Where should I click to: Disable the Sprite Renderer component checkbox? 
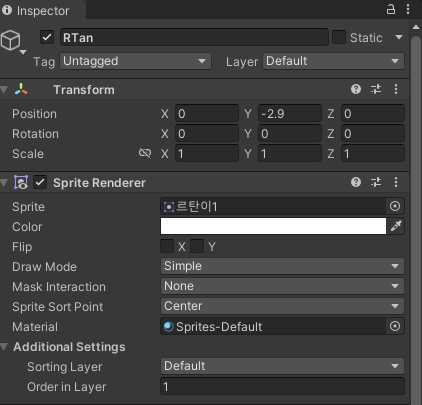[40, 182]
